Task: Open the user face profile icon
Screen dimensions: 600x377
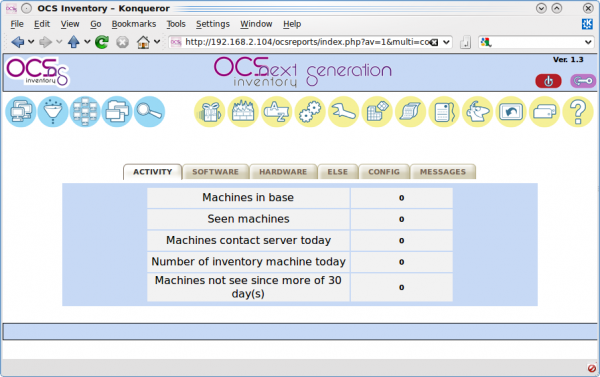Action: coord(477,112)
